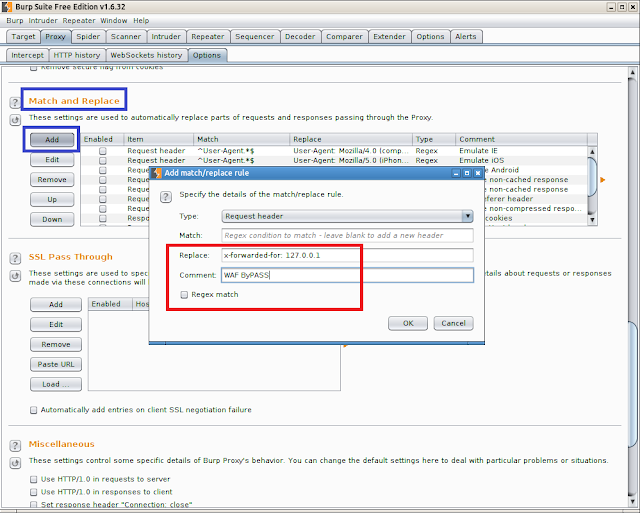Enable Use HTTP/1.0 in responses to client
This screenshot has width=640, height=513.
point(33,492)
